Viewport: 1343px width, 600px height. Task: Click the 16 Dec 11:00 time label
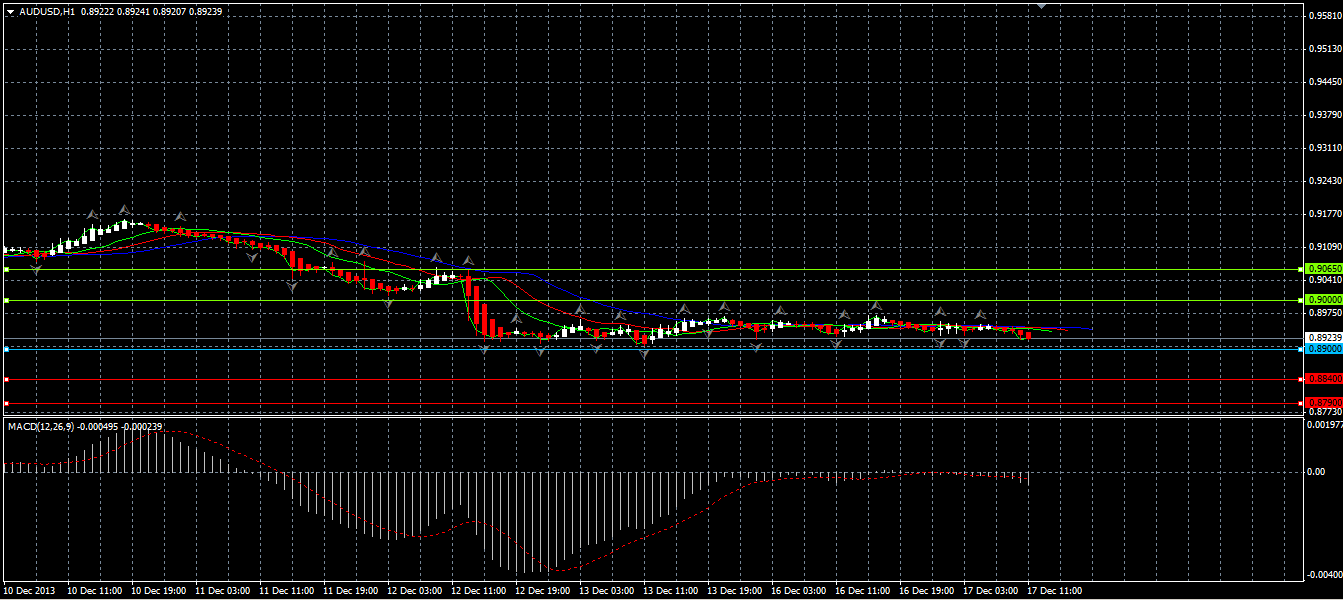[x=863, y=591]
